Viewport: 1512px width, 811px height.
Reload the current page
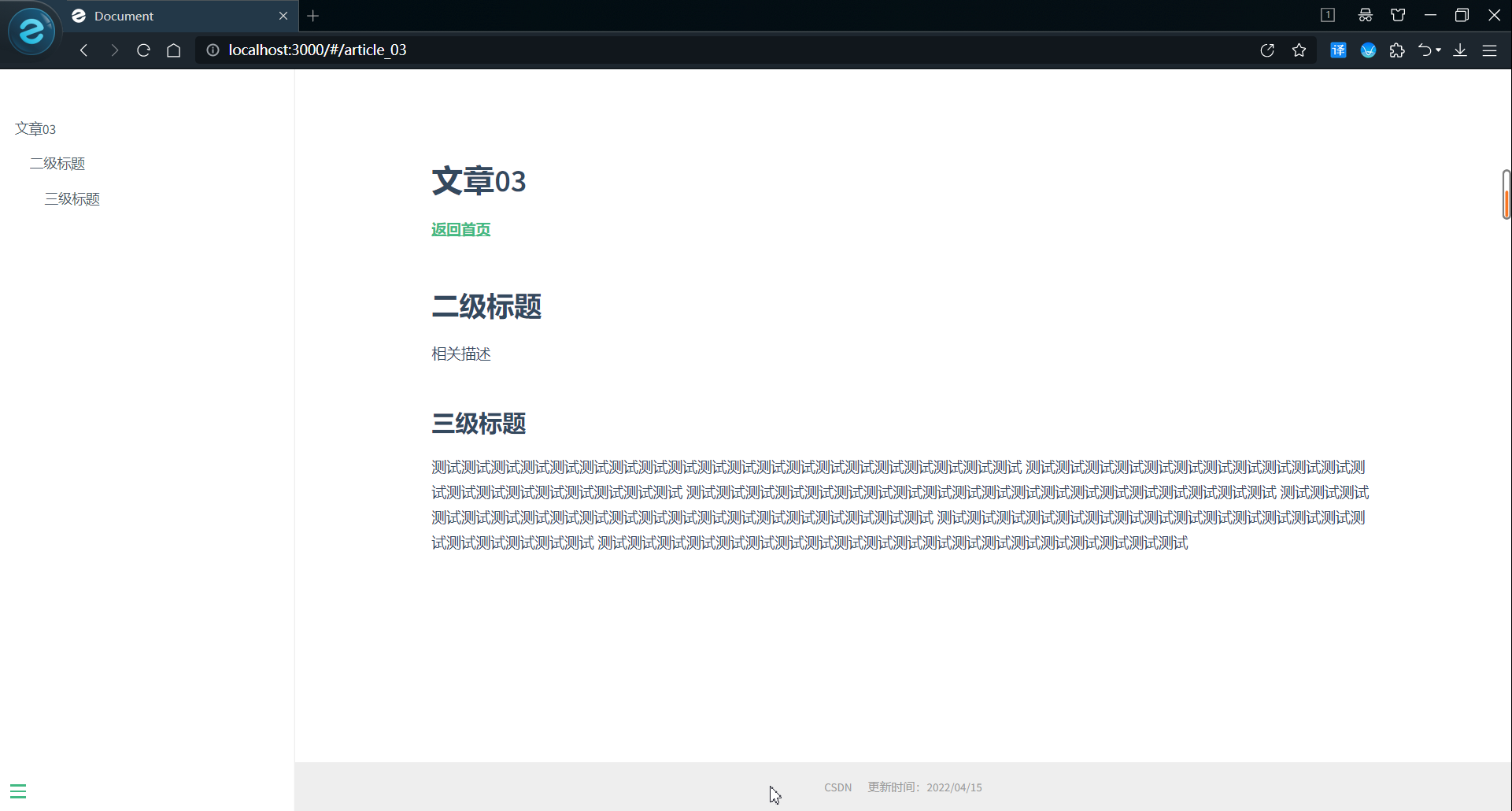click(143, 50)
